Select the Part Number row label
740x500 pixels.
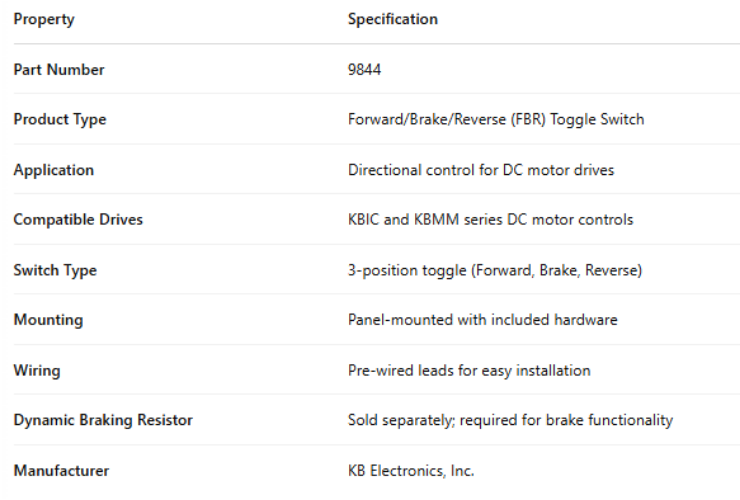(x=59, y=70)
